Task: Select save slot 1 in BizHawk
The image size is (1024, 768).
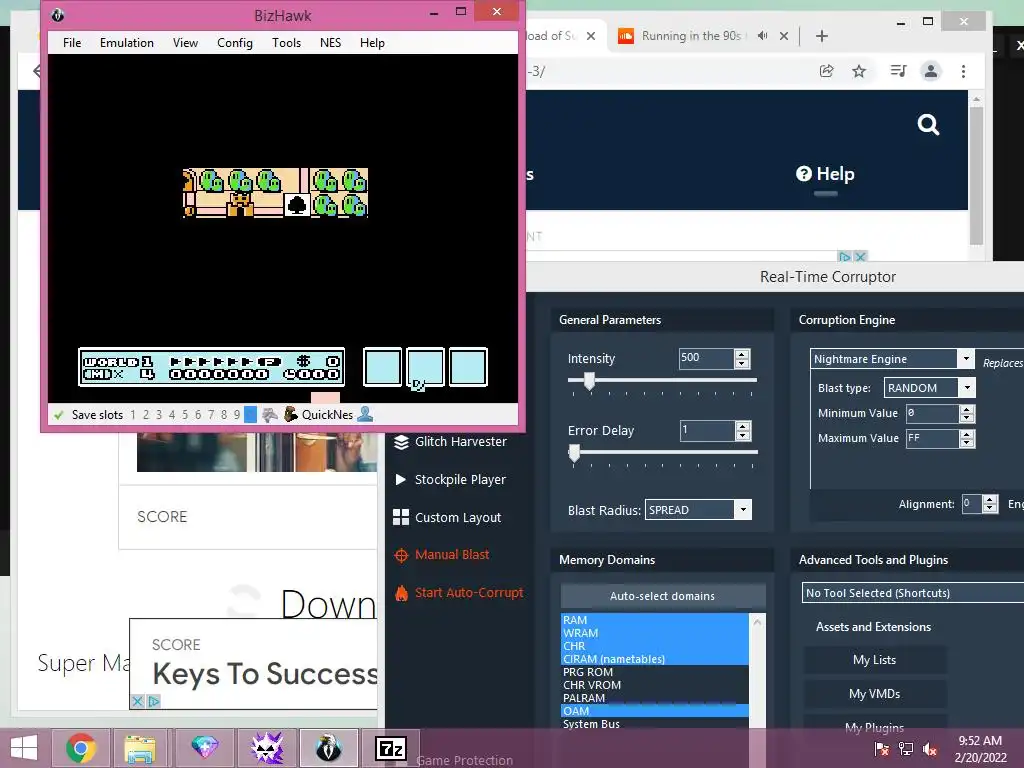Action: coord(133,415)
